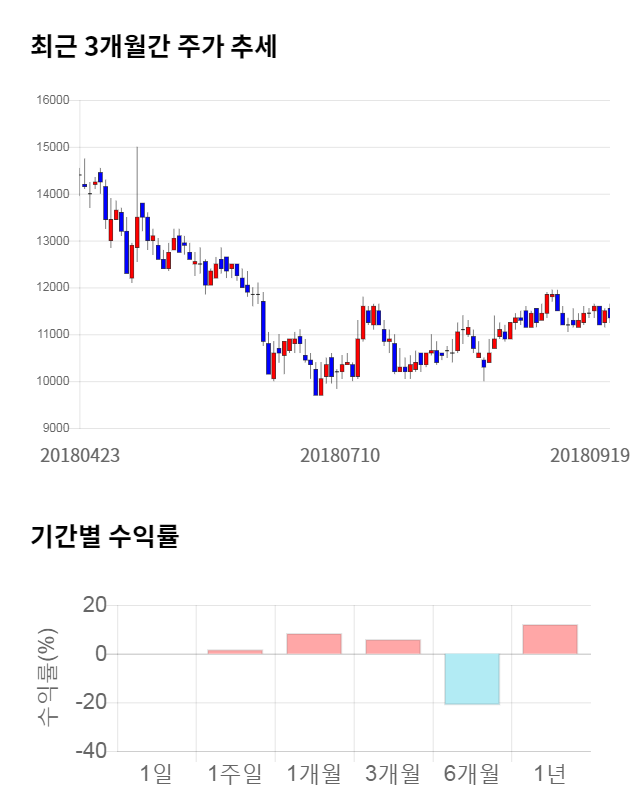Click the pink 1년 return bar

tap(550, 640)
